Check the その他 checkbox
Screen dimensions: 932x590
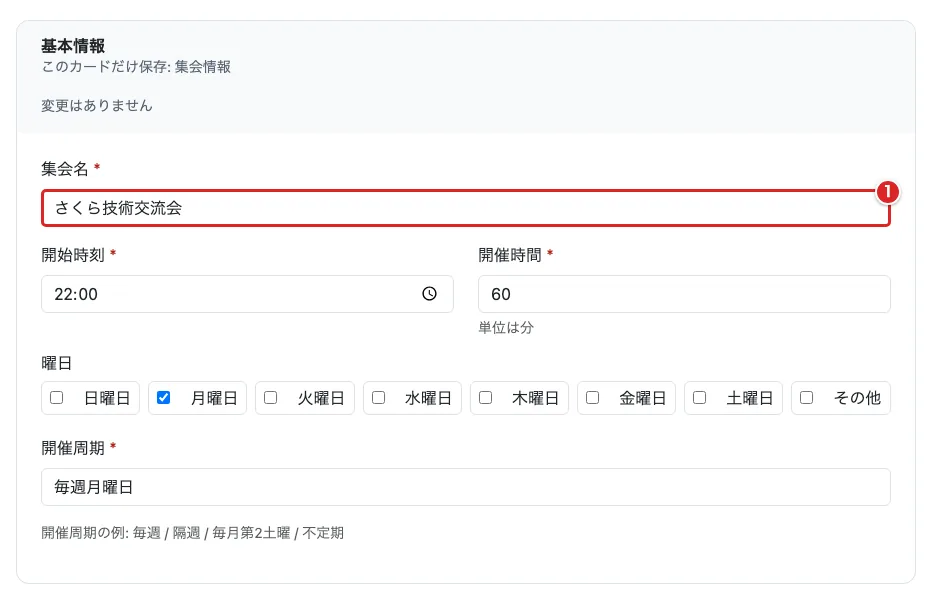tap(807, 397)
